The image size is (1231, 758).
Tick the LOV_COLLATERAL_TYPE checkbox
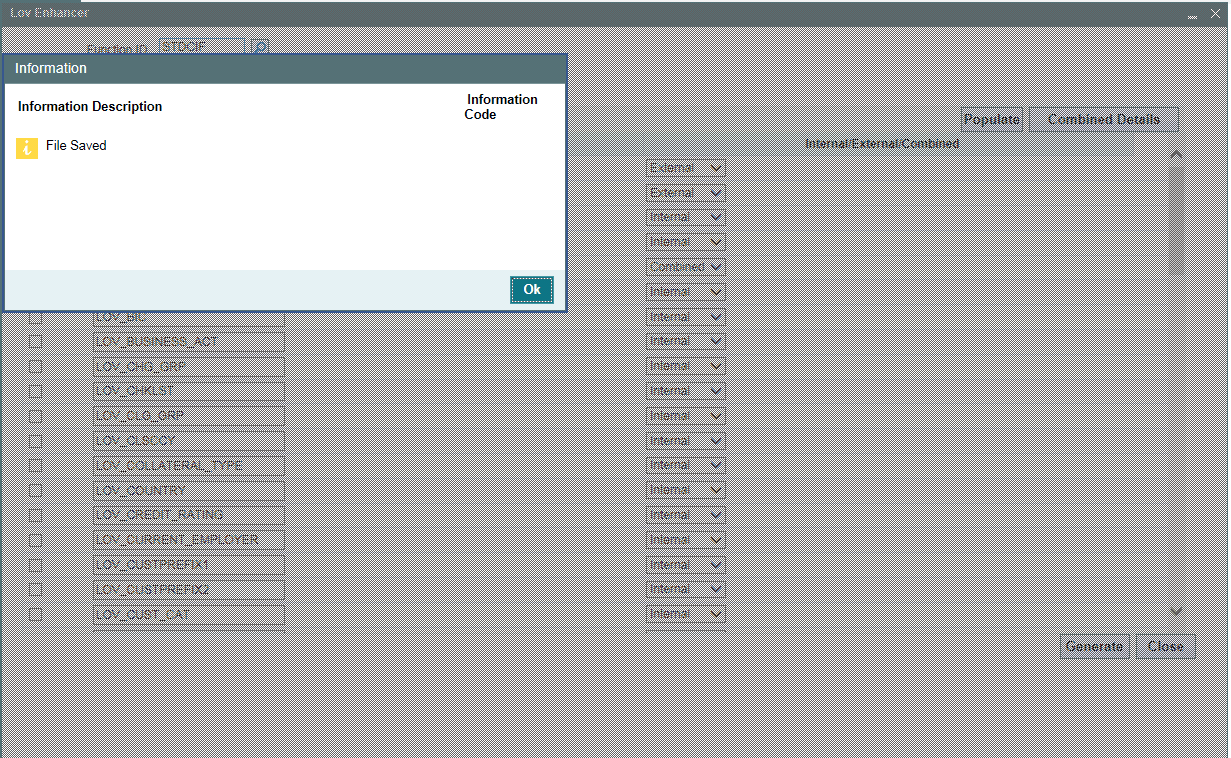click(35, 465)
